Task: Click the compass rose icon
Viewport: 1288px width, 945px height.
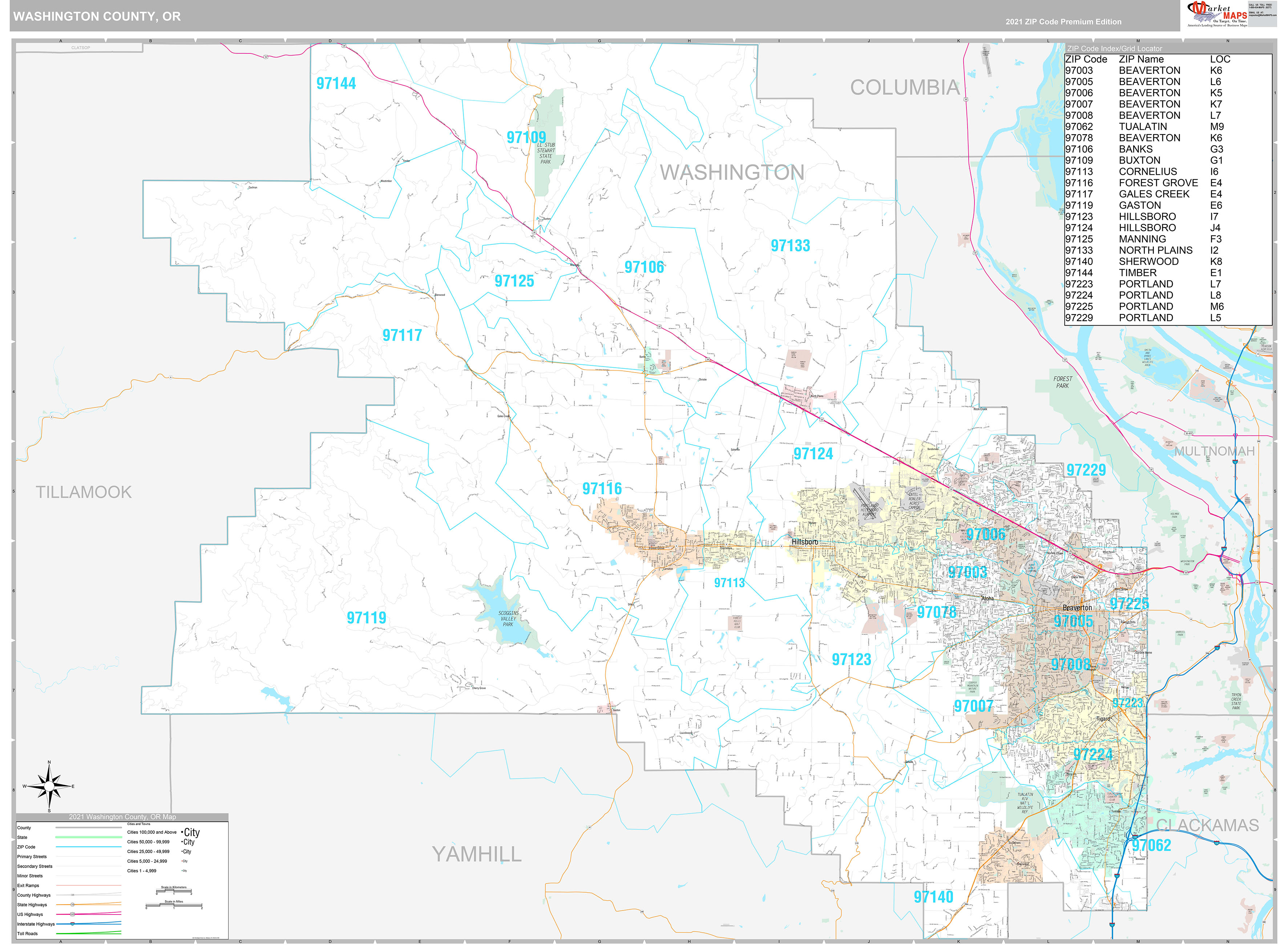Action: coord(49,787)
